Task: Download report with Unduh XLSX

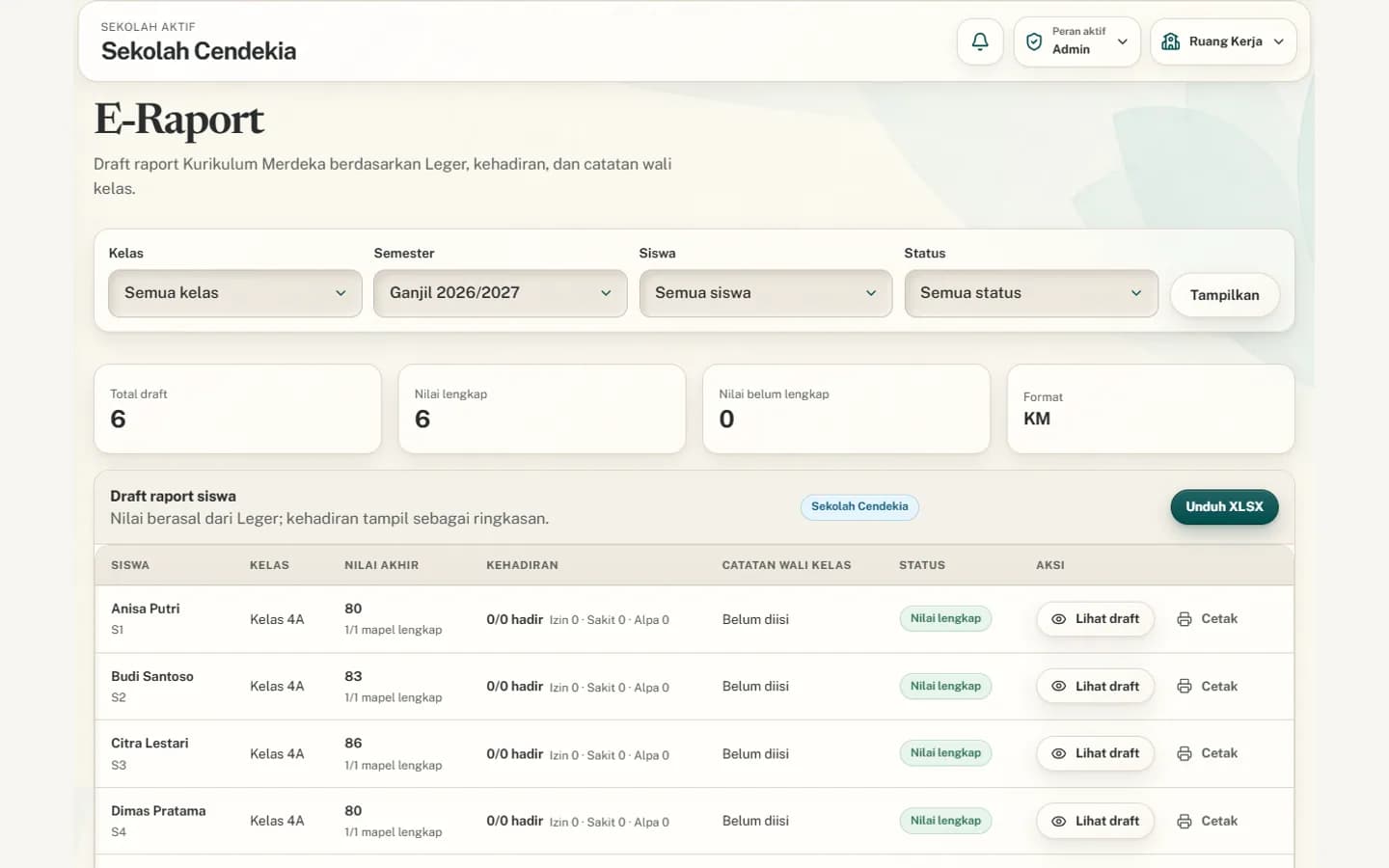Action: coord(1225,506)
